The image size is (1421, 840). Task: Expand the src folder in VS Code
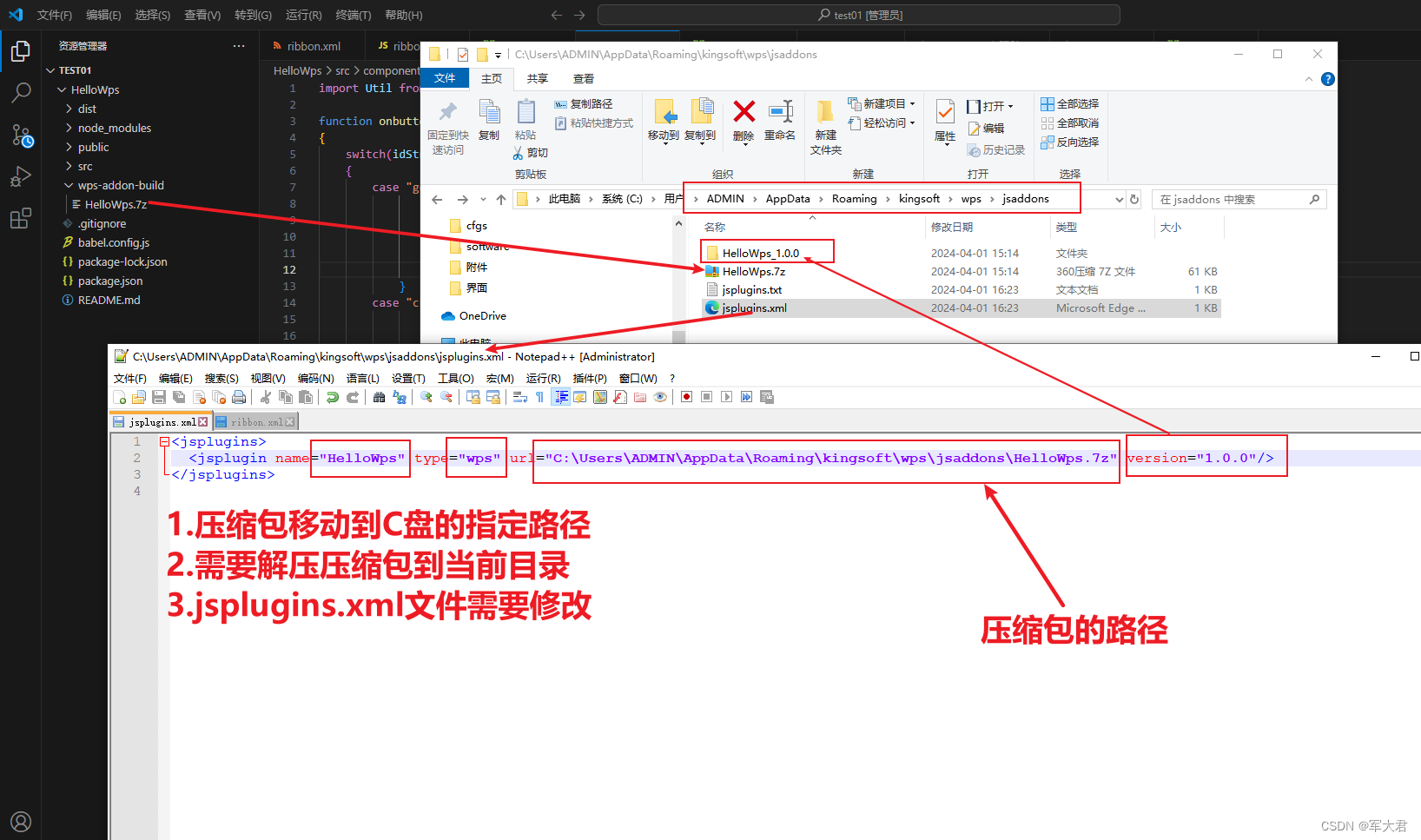pos(69,166)
